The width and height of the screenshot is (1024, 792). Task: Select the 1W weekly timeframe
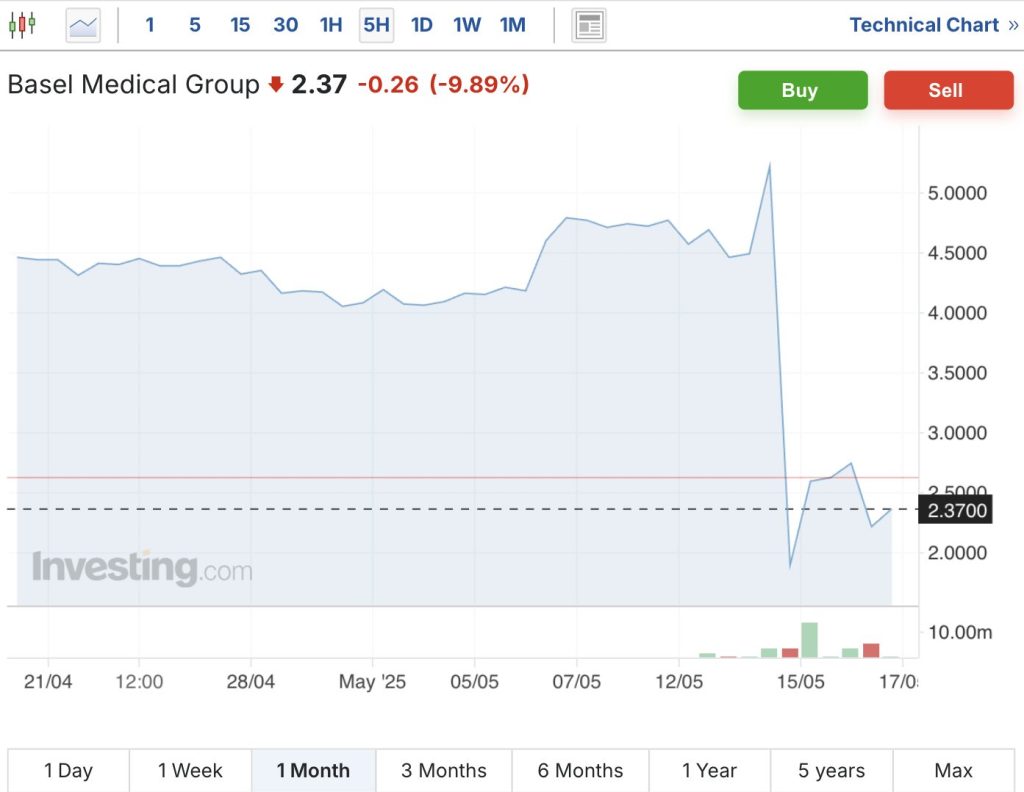(x=466, y=24)
